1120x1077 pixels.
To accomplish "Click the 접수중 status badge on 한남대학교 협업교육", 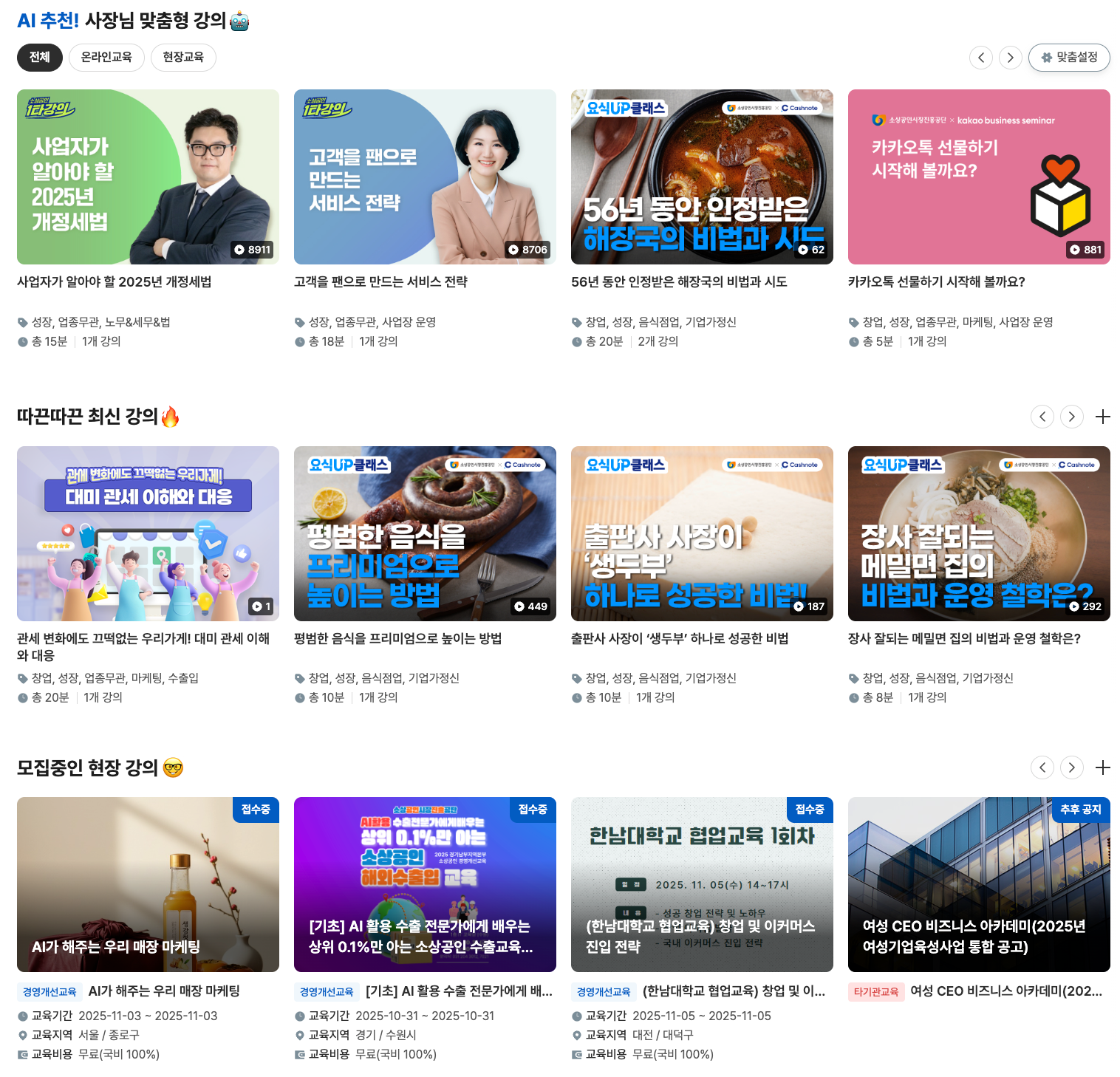I will (x=810, y=810).
